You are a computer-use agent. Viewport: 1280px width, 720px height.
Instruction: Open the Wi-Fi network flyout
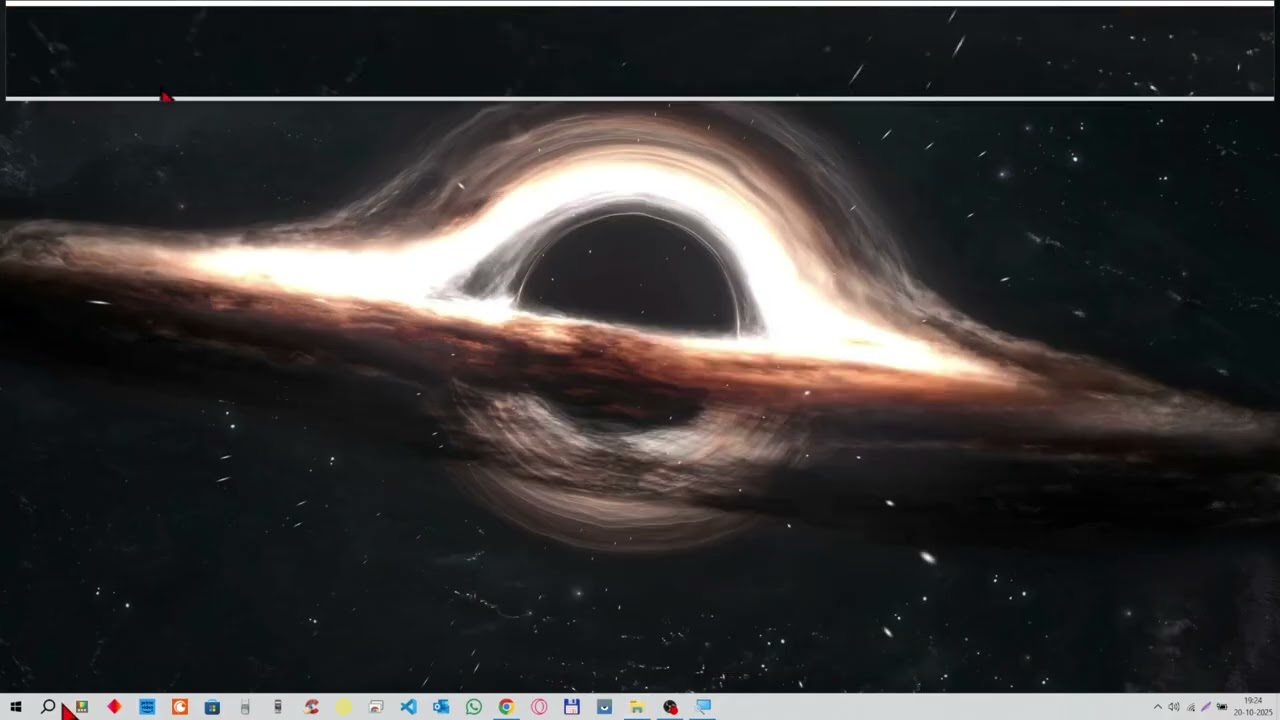1190,707
